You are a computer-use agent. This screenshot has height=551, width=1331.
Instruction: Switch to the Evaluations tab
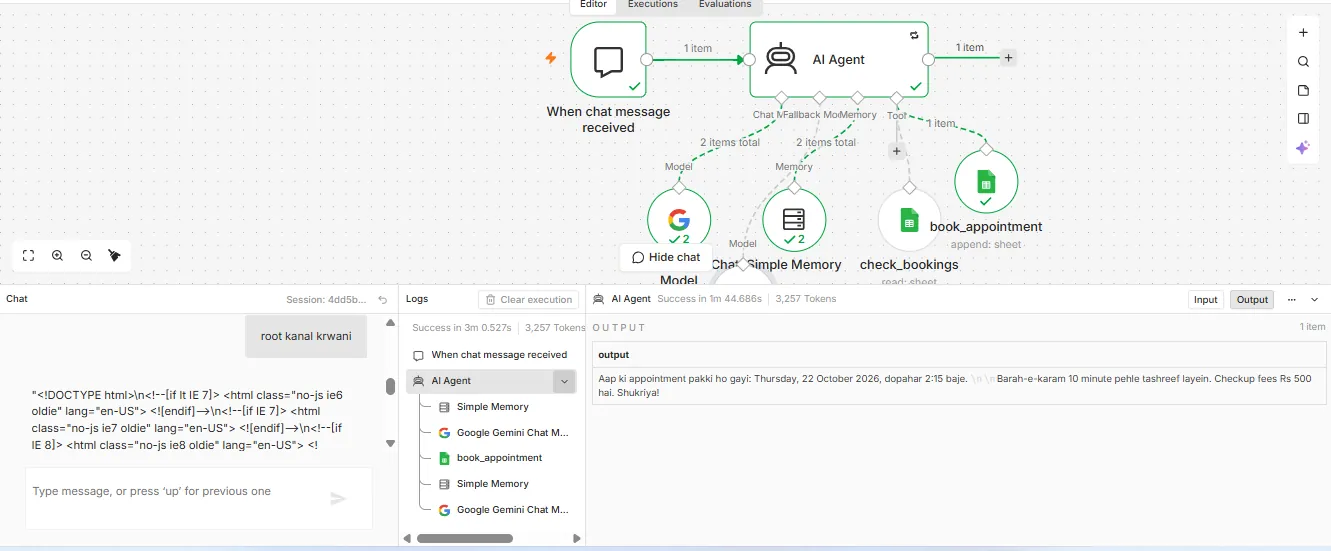pos(725,5)
